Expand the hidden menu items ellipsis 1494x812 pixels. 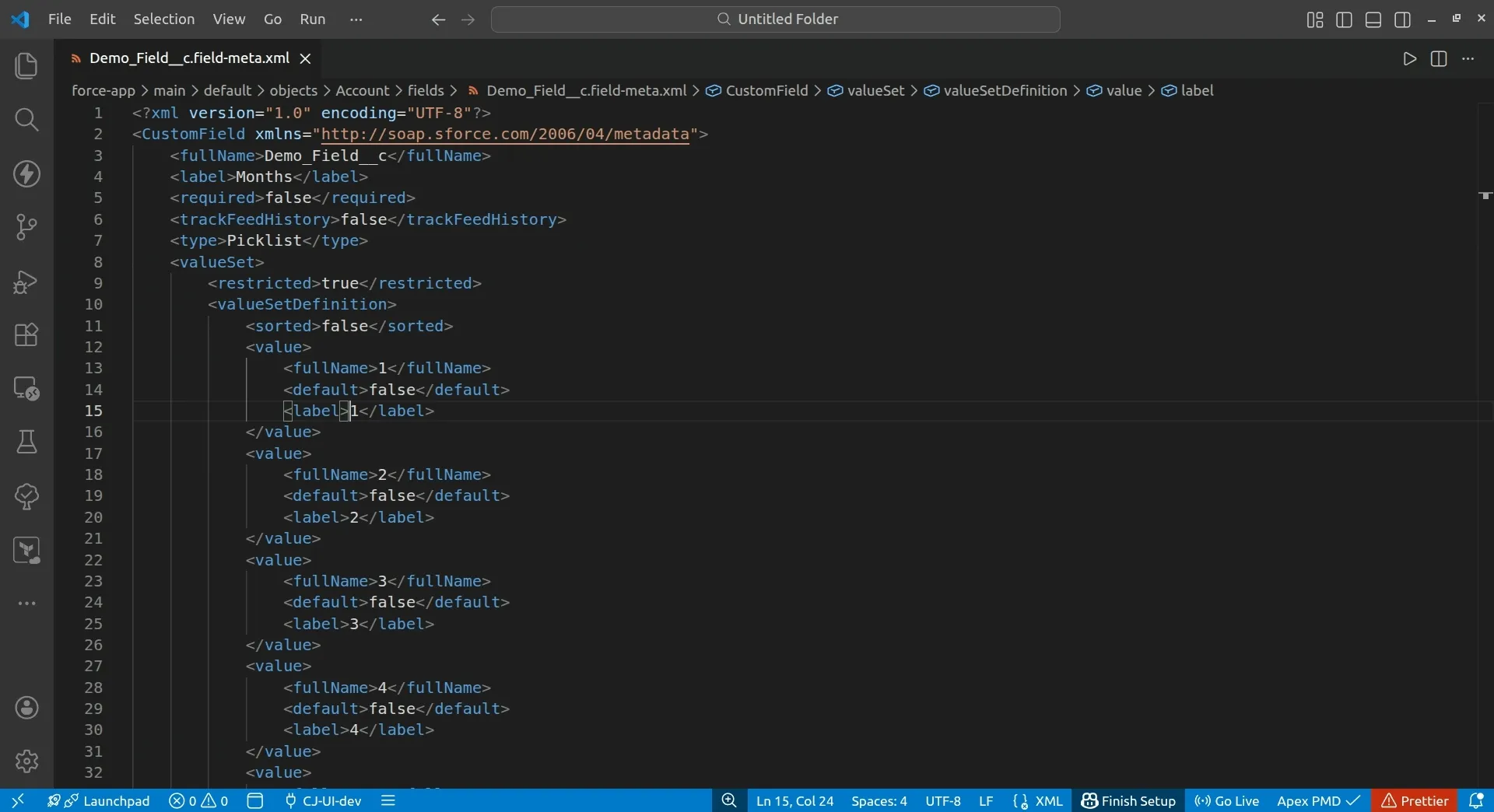pos(356,19)
